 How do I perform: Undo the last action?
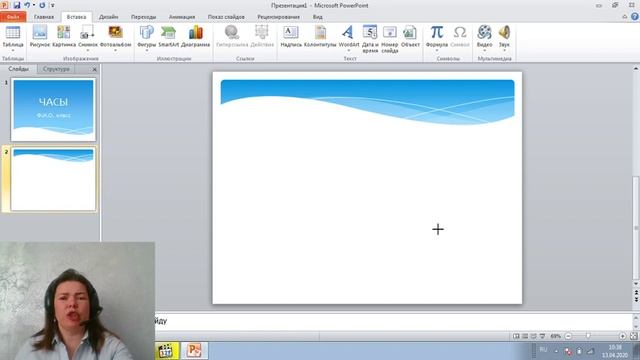pyautogui.click(x=27, y=5)
